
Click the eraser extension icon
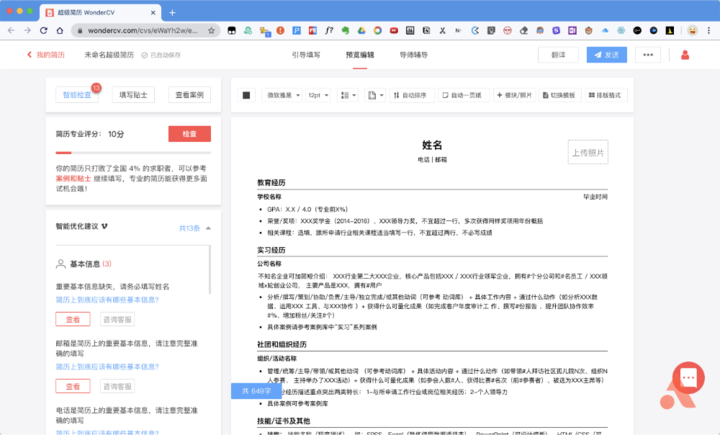(523, 30)
